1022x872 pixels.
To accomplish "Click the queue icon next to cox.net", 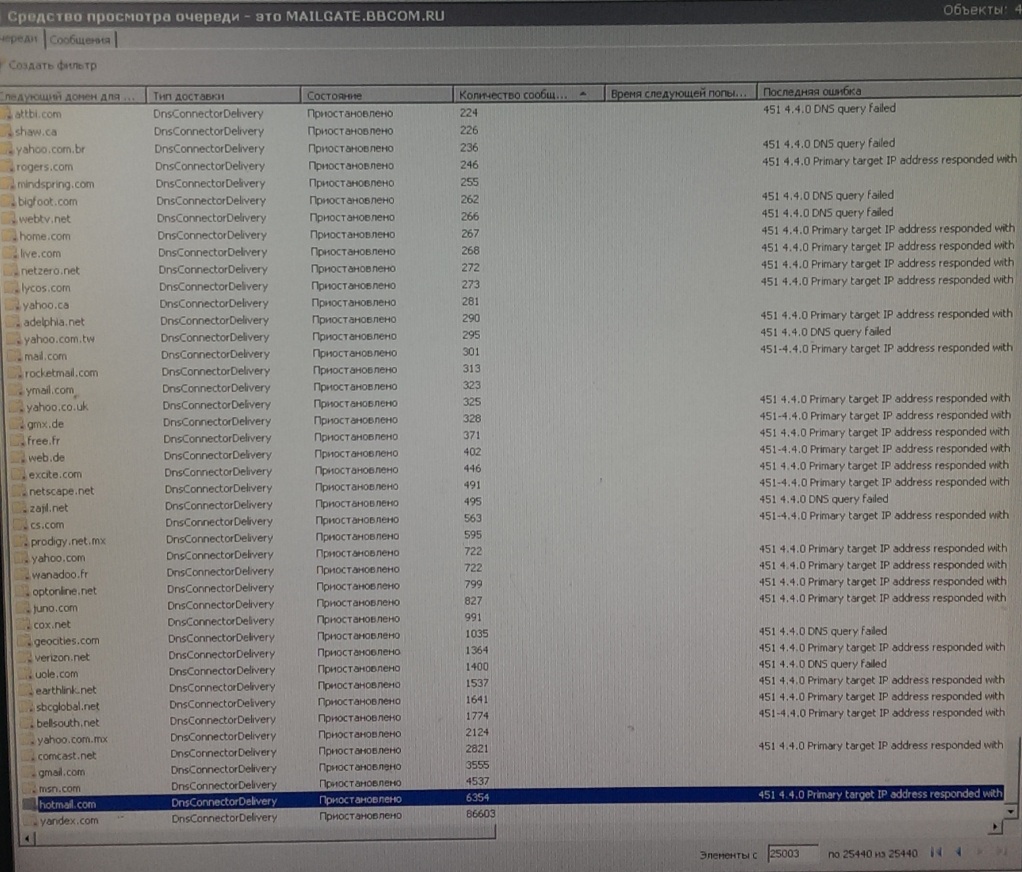I will (x=24, y=624).
